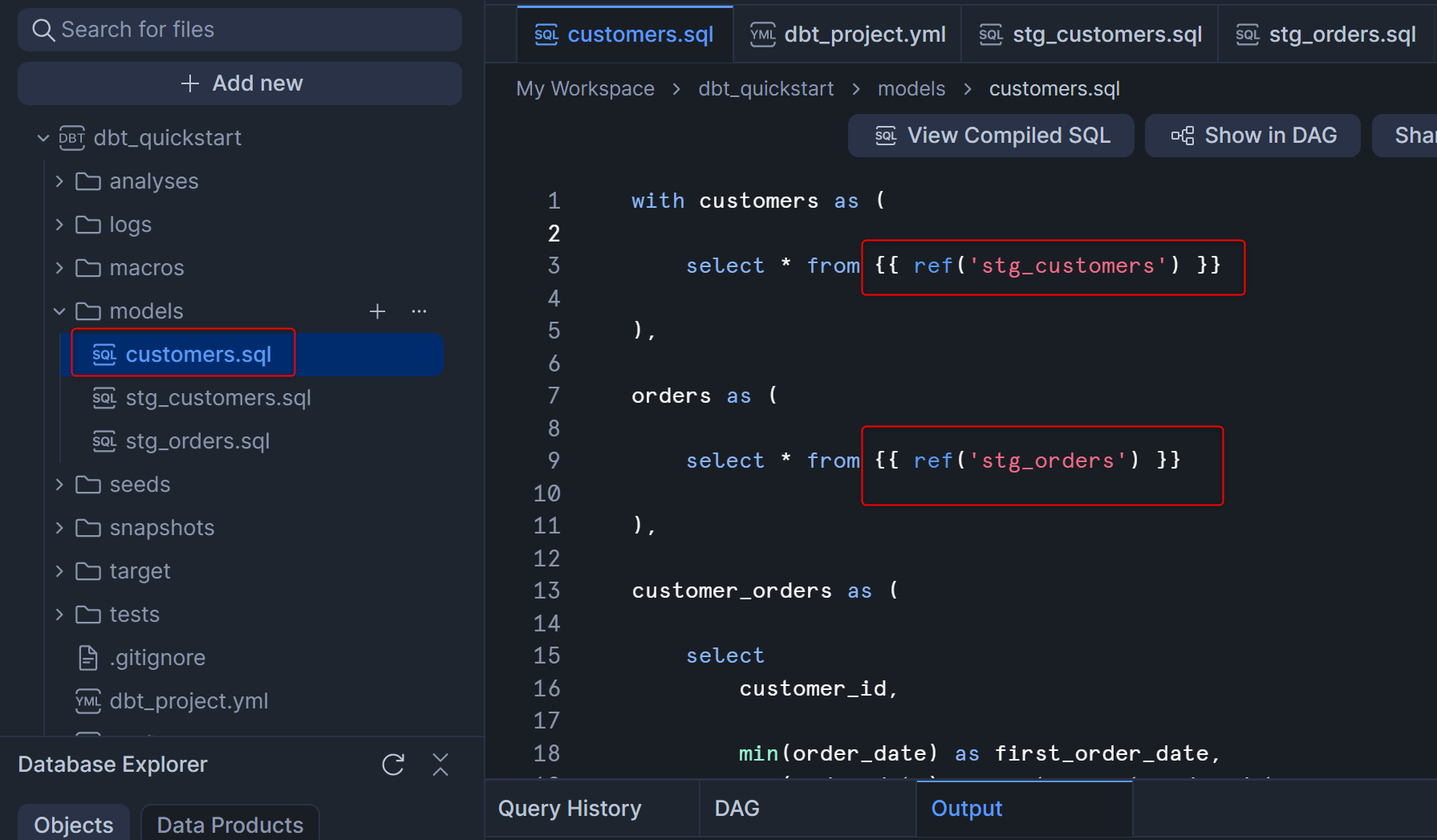This screenshot has height=840, width=1437.
Task: Switch to the dbt_project.yml editor tab
Action: tap(847, 34)
